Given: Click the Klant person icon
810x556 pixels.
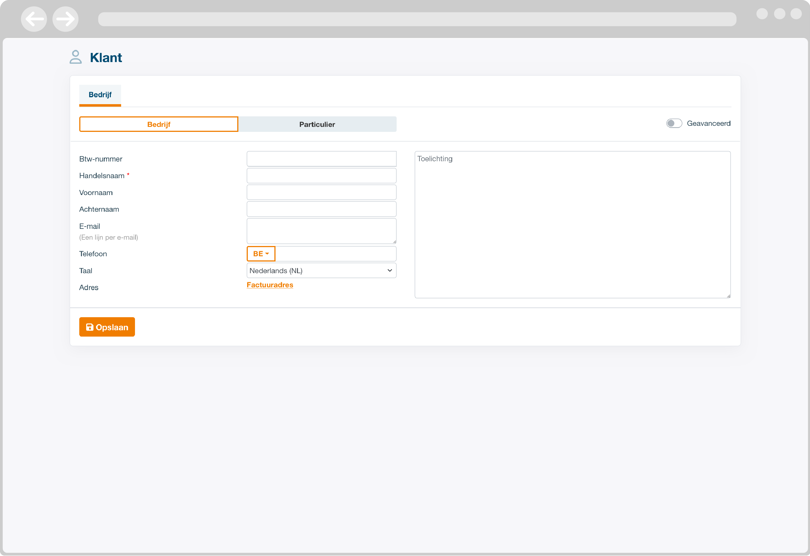Looking at the screenshot, I should point(76,58).
